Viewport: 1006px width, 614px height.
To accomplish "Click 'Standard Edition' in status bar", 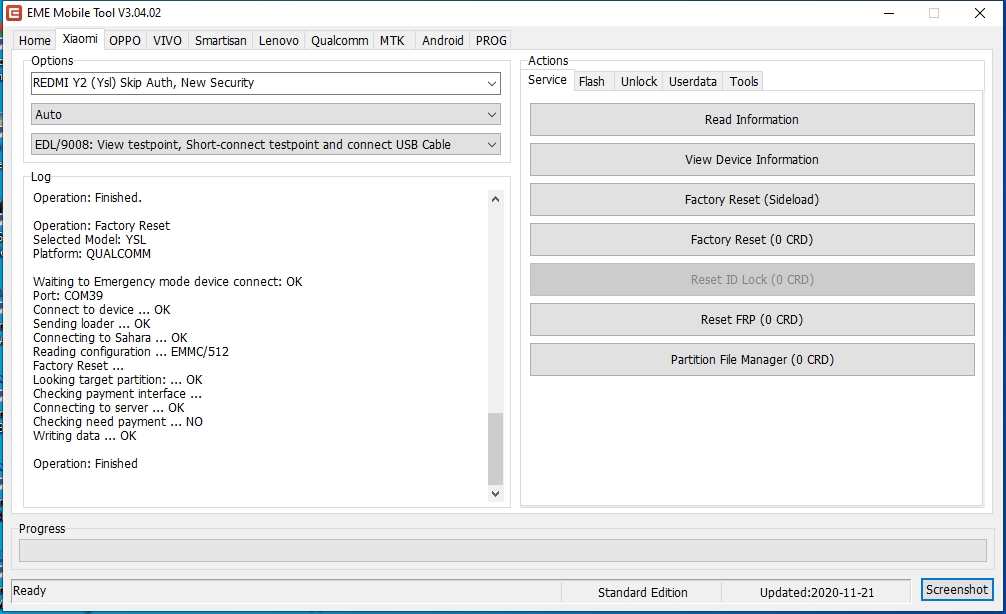I will tap(642, 593).
